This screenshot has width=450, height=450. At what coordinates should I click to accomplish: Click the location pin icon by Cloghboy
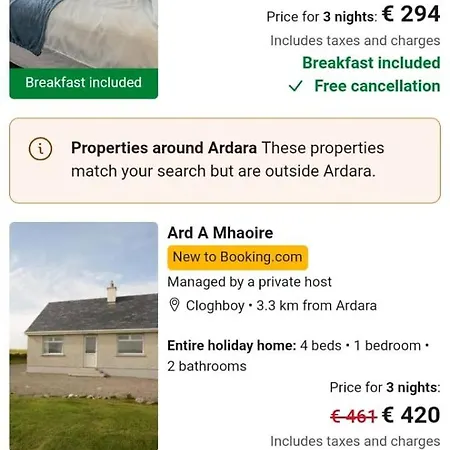174,305
